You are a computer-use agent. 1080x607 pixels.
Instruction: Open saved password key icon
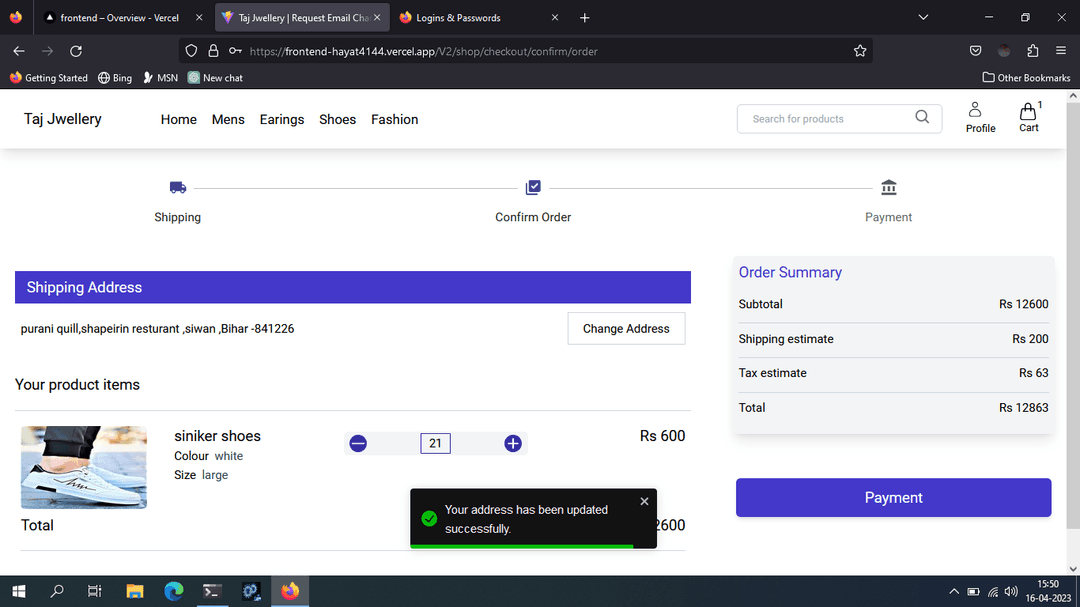click(236, 51)
